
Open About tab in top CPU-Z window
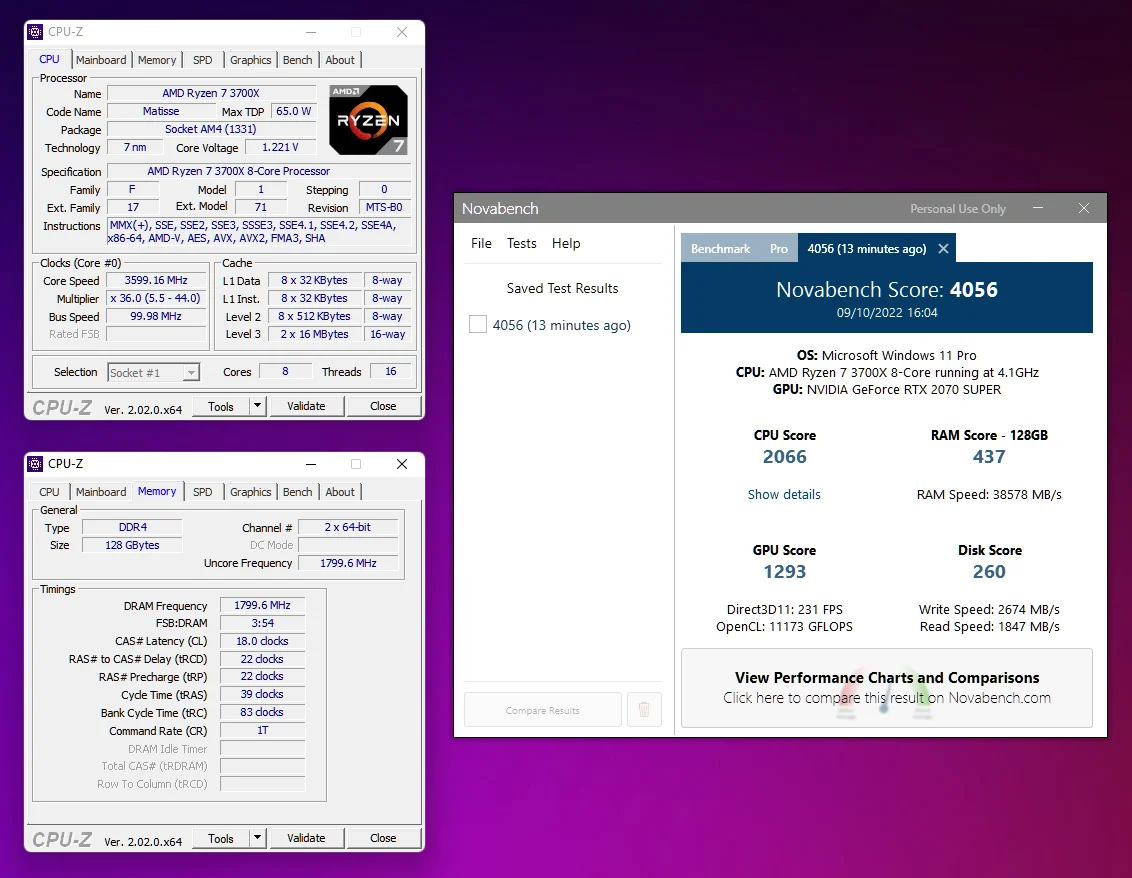(x=340, y=60)
